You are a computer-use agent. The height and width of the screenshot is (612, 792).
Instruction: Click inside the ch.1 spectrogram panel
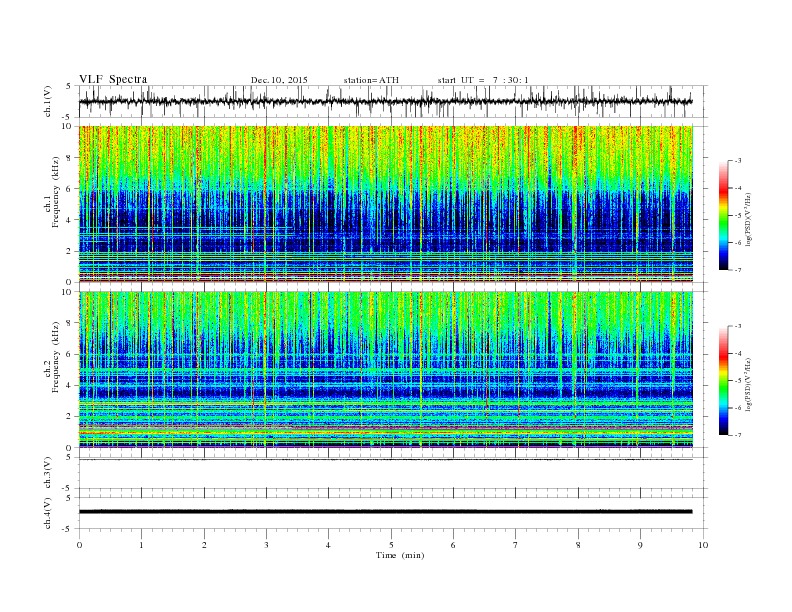(x=385, y=203)
